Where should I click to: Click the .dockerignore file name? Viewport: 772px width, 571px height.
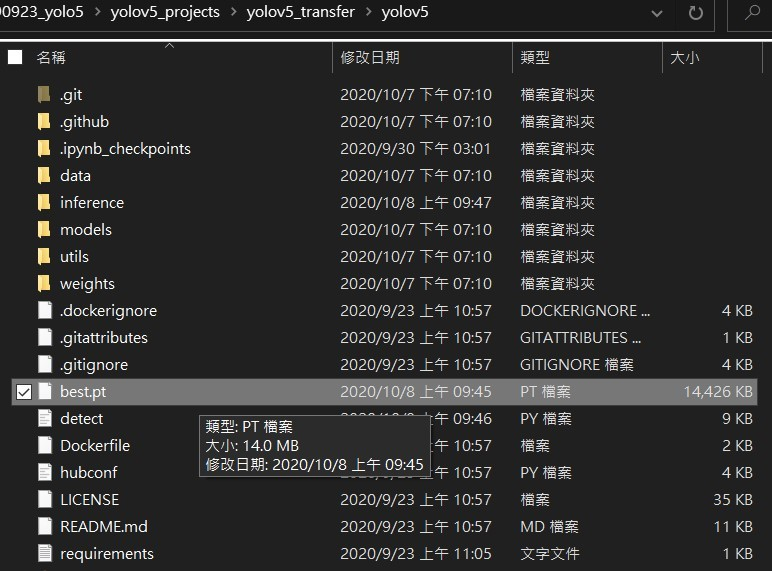(x=108, y=311)
